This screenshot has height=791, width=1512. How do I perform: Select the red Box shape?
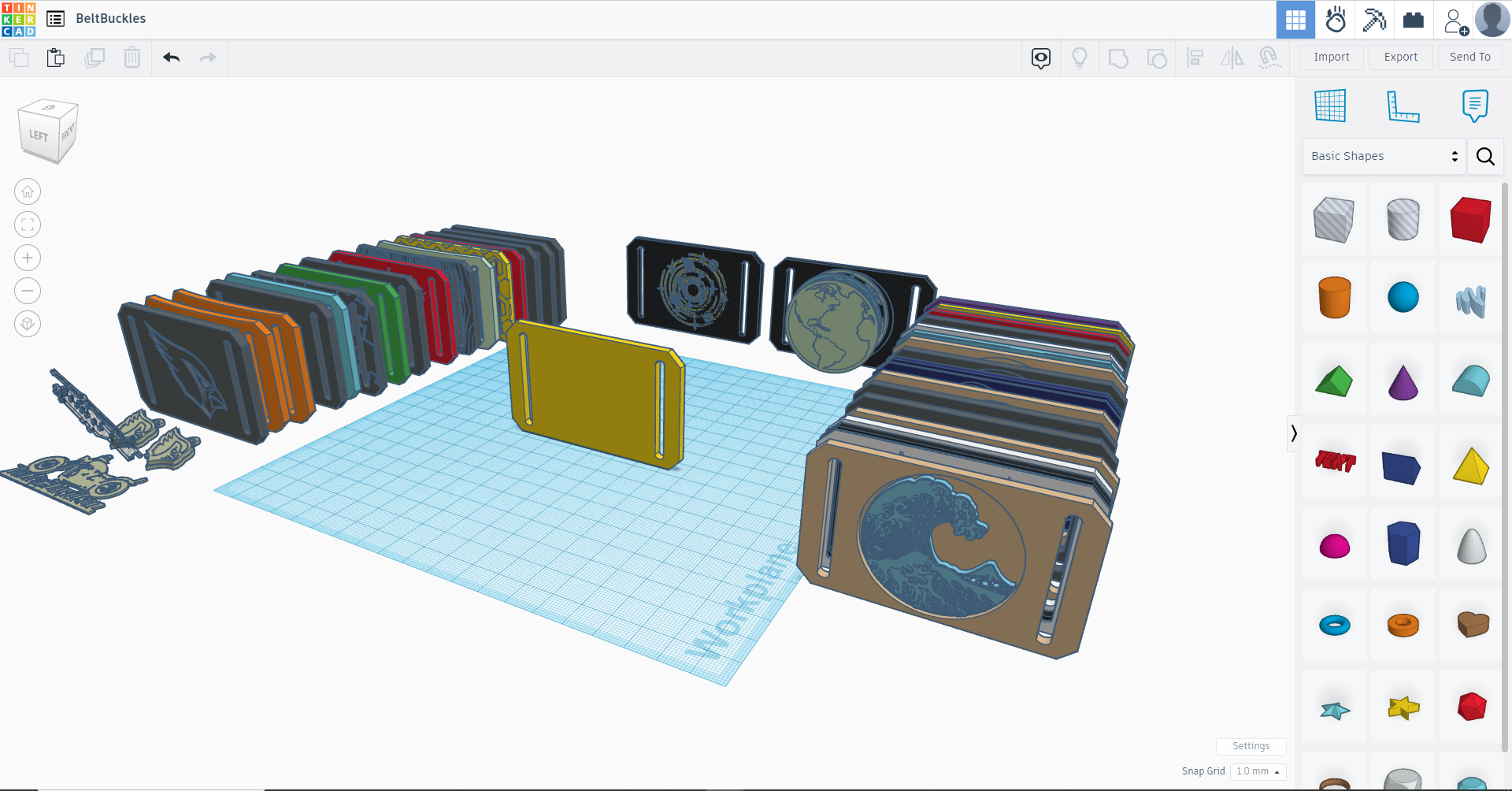pyautogui.click(x=1471, y=219)
